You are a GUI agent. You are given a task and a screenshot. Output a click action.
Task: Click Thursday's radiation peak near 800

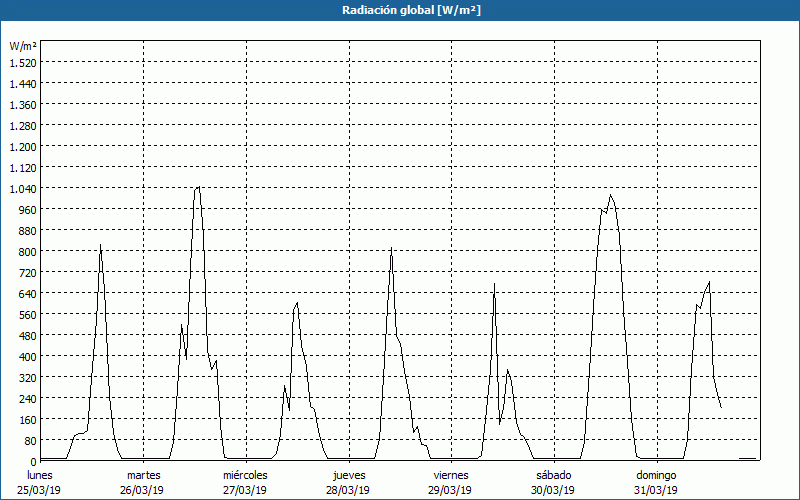[391, 248]
